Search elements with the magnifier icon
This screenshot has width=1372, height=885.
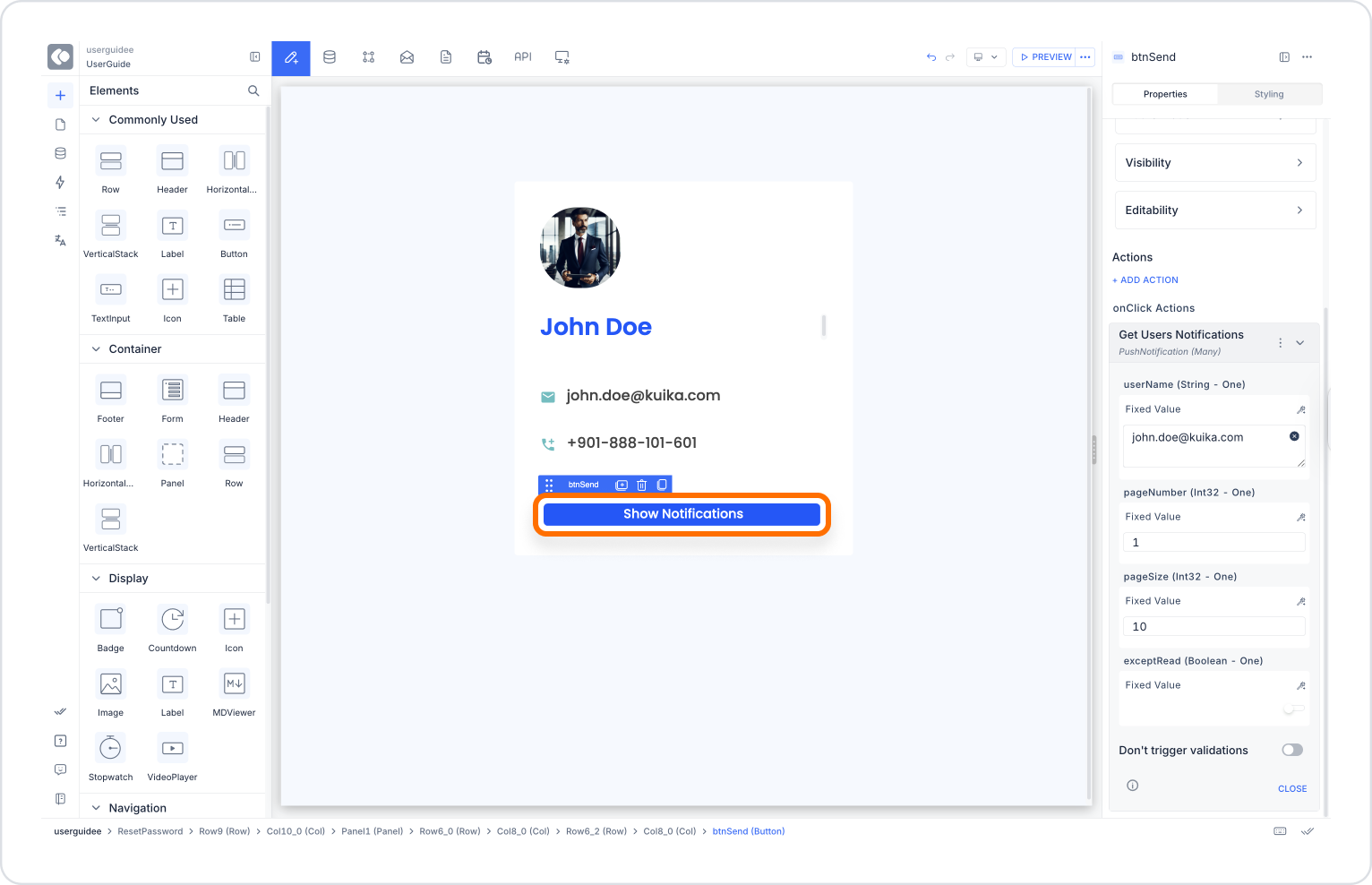(x=253, y=90)
